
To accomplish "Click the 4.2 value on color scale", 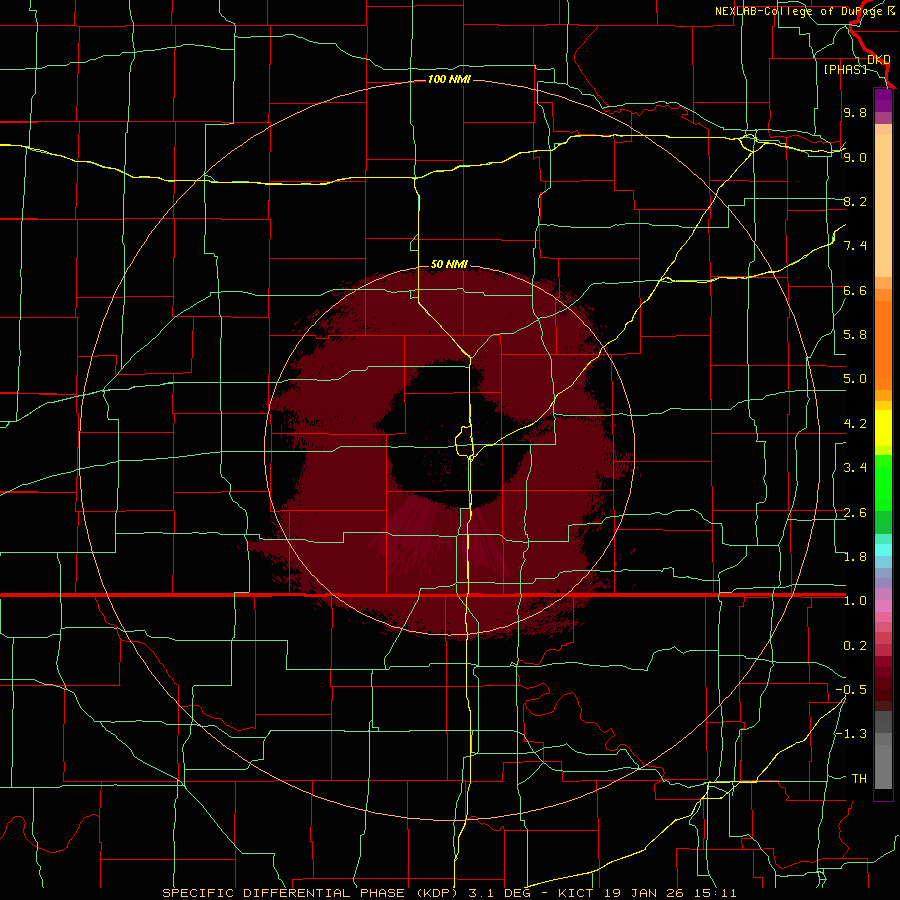I will (x=855, y=424).
